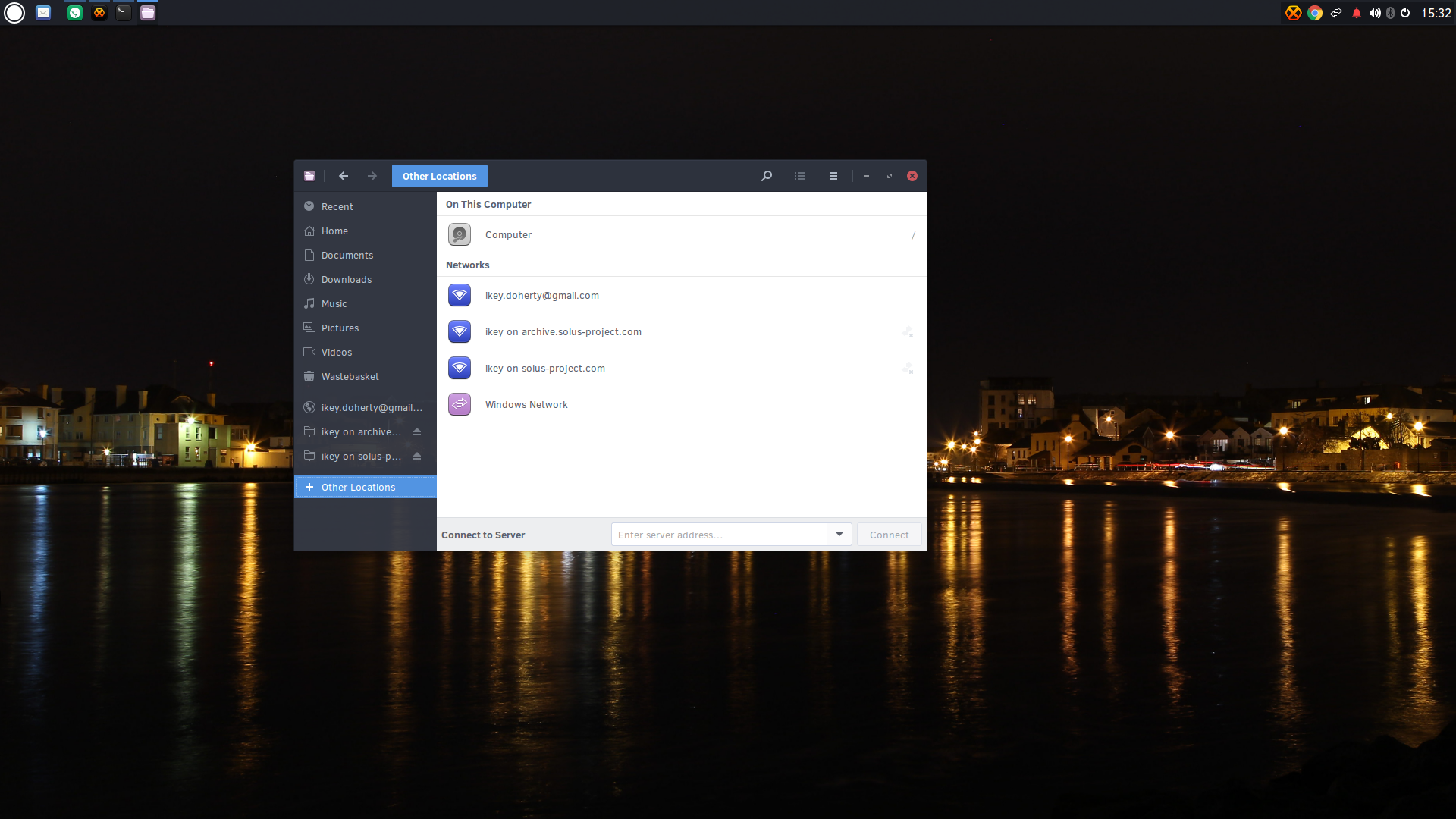1456x819 pixels.
Task: Select Other Locations in the sidebar
Action: pyautogui.click(x=365, y=487)
